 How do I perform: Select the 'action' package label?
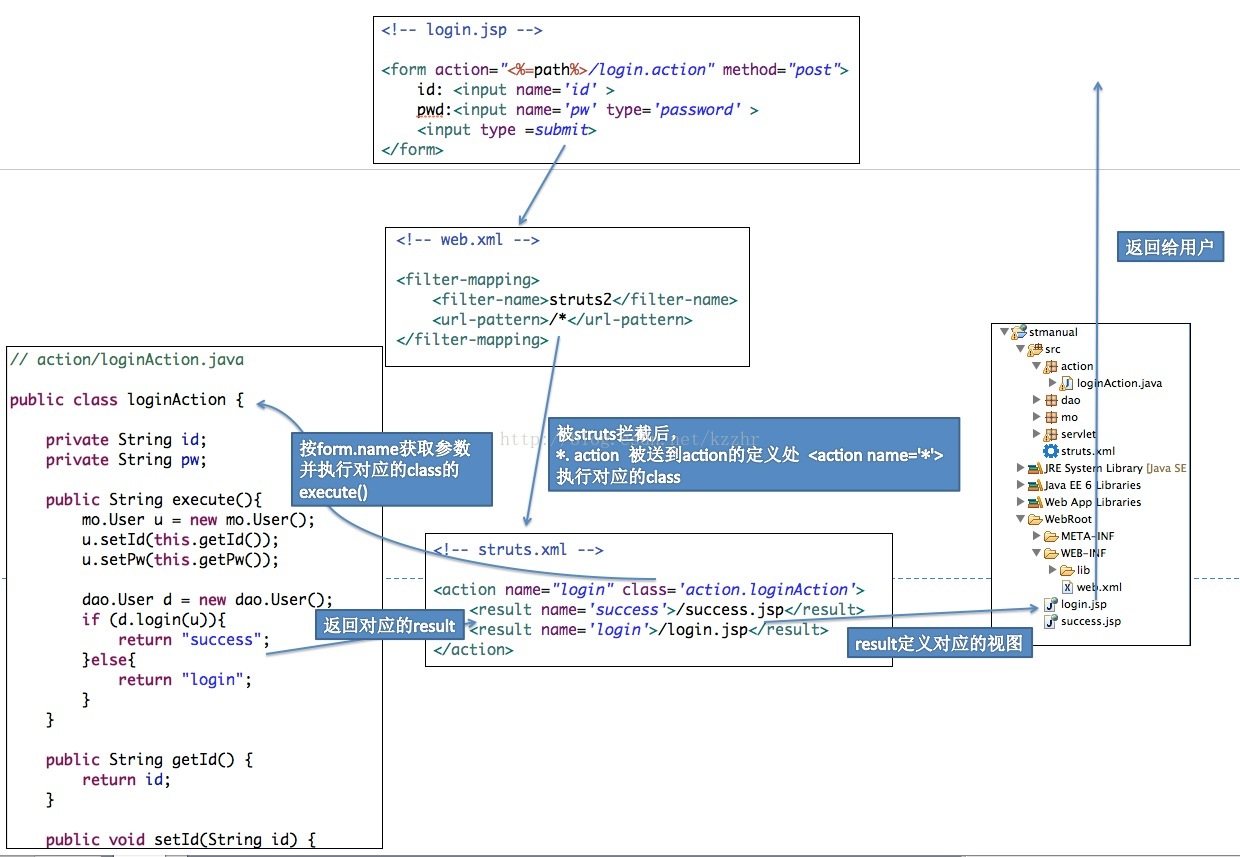(x=1077, y=366)
